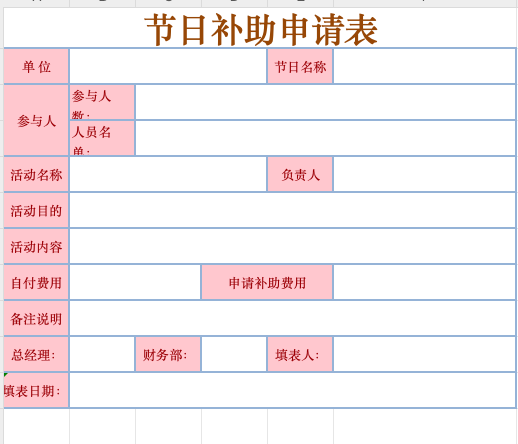
Task: Select the 财务部 label cell
Action: click(x=168, y=354)
